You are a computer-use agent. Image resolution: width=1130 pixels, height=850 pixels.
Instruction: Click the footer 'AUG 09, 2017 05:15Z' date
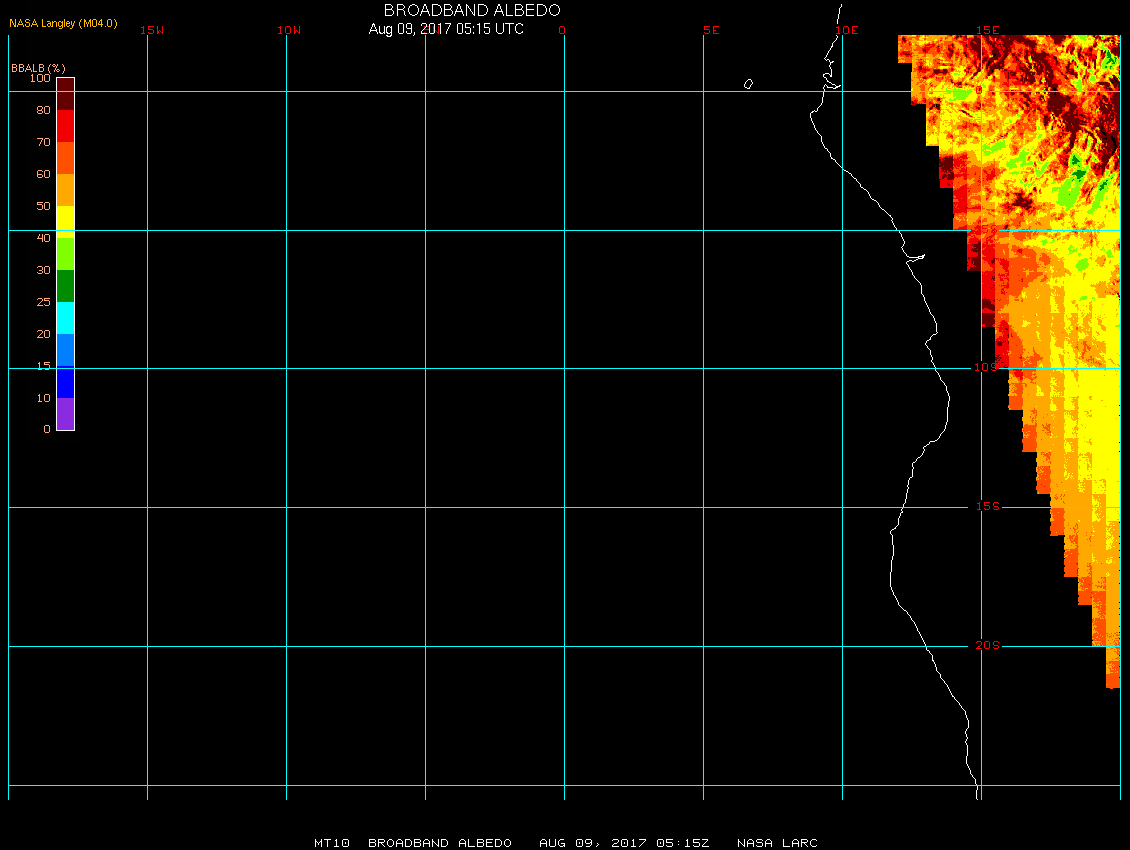pos(624,843)
